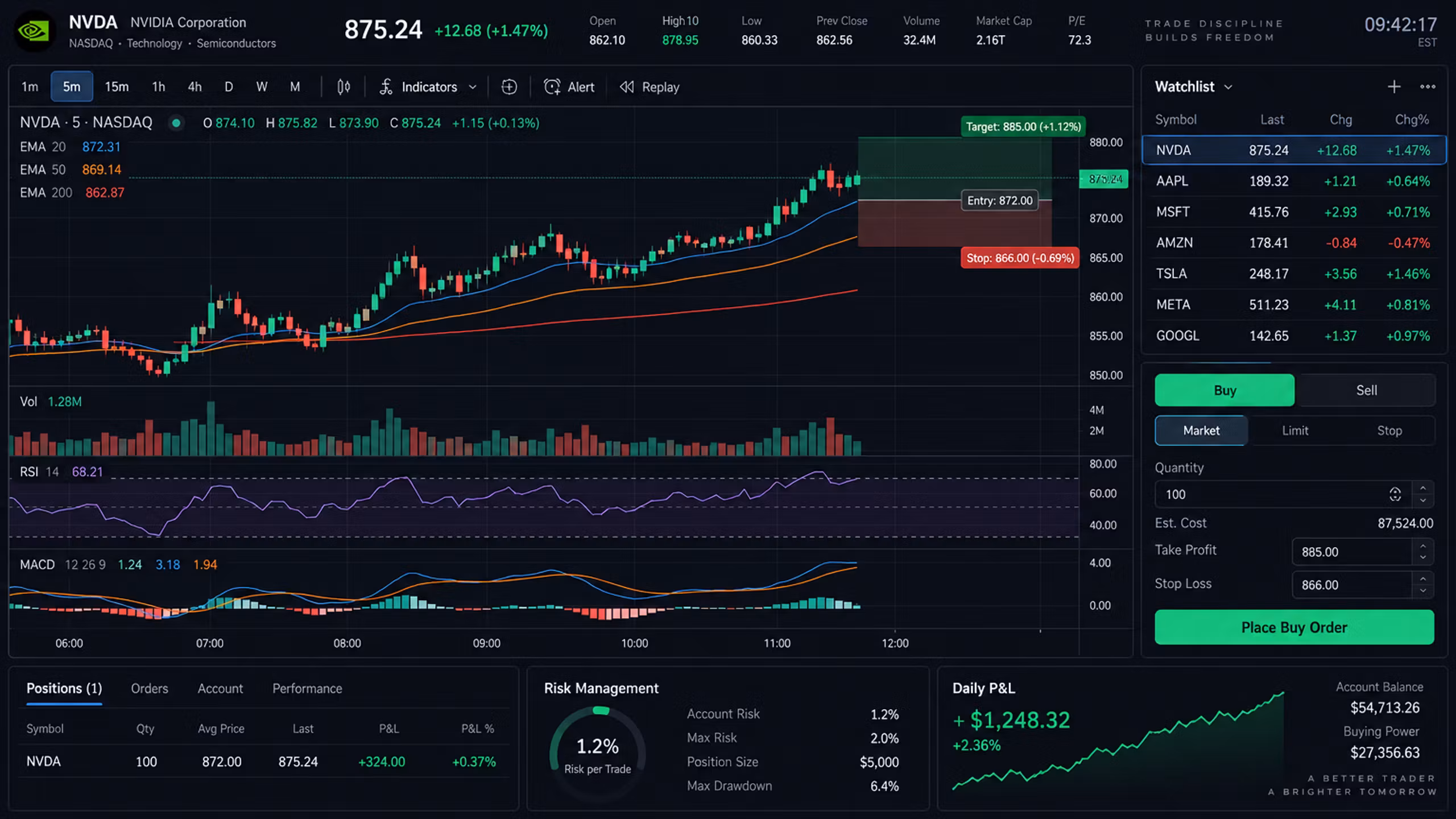
Task: Switch to the Orders tab
Action: [x=150, y=688]
